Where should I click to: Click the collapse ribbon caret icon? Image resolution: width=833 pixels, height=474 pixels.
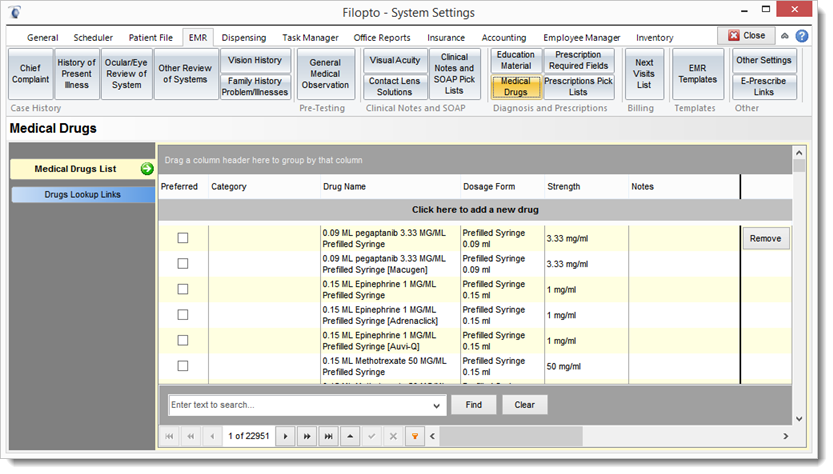tap(785, 36)
